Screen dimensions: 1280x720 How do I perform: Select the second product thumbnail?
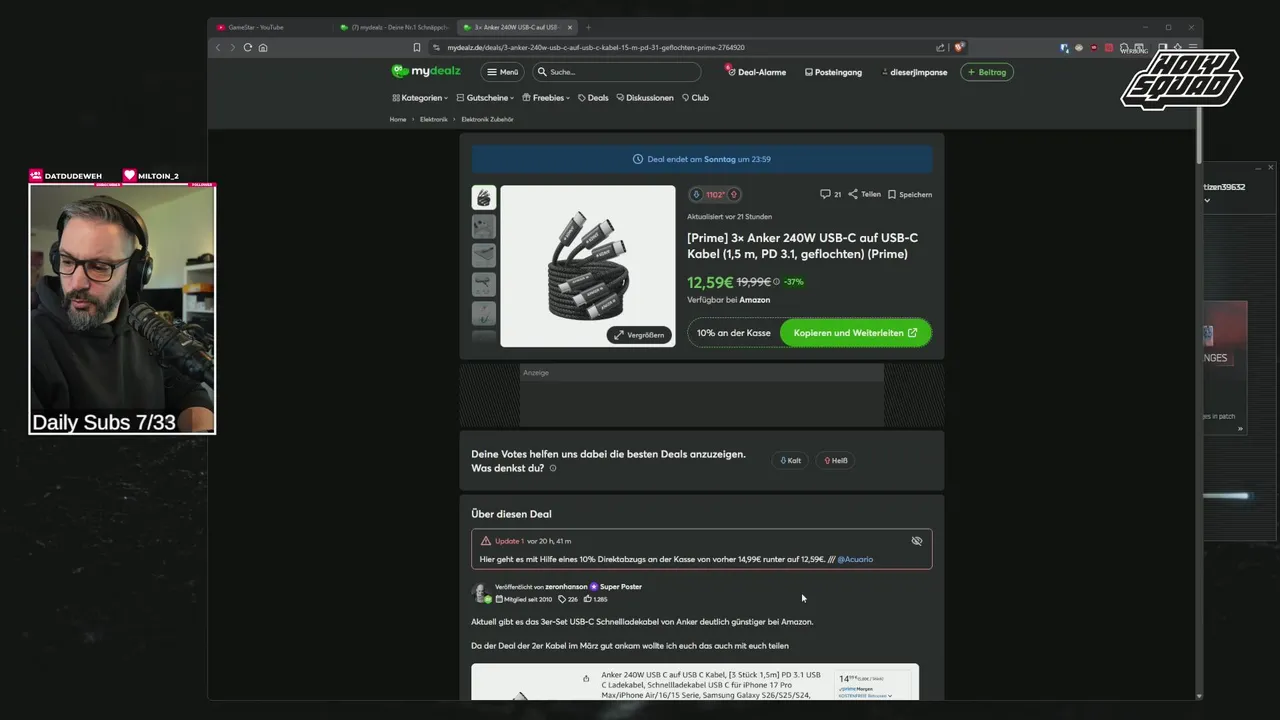click(x=484, y=226)
